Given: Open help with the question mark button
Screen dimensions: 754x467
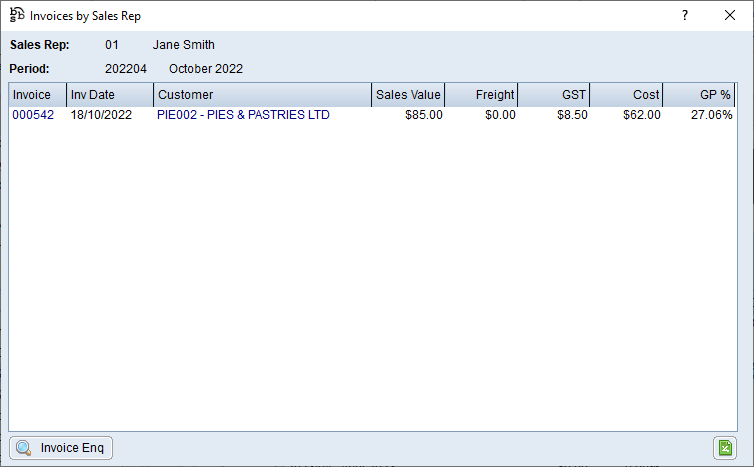Looking at the screenshot, I should 685,16.
